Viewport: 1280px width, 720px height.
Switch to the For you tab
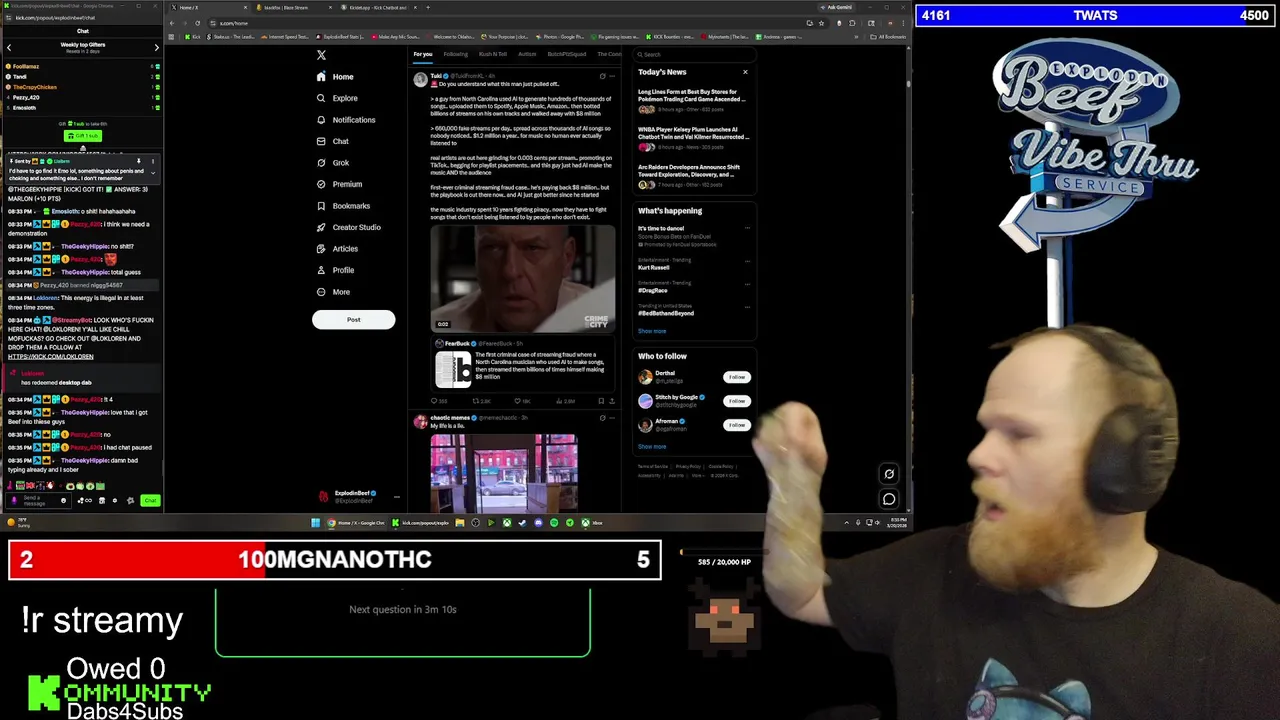[x=423, y=54]
